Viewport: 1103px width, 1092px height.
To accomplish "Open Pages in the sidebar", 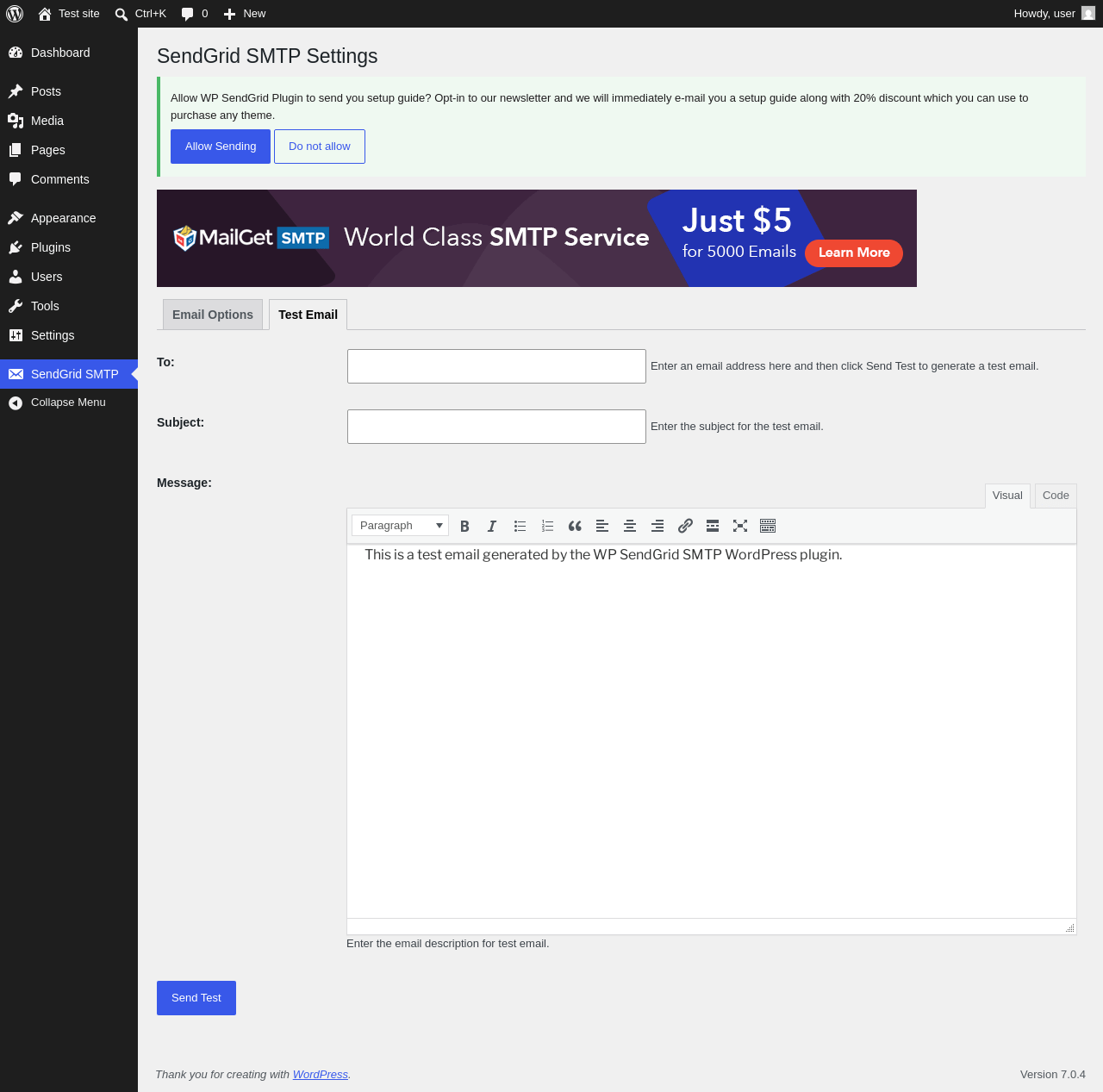I will pos(69,150).
